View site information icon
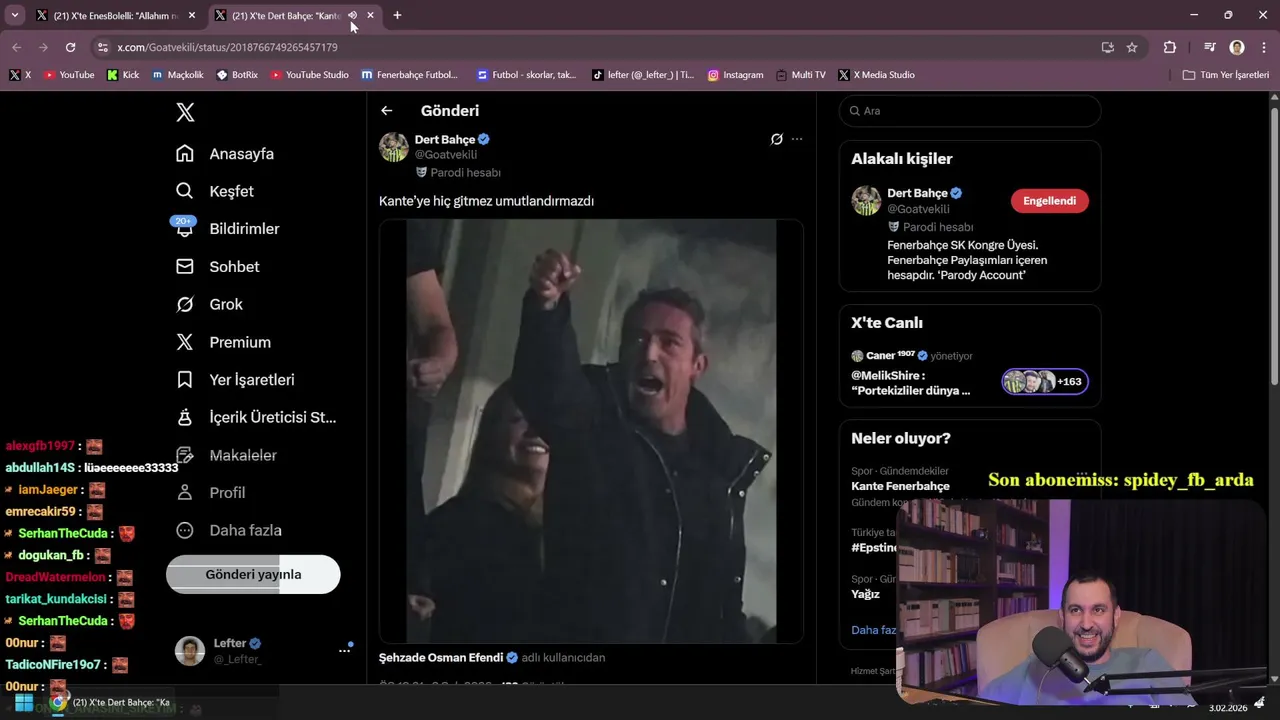The width and height of the screenshot is (1280, 720). click(x=102, y=47)
